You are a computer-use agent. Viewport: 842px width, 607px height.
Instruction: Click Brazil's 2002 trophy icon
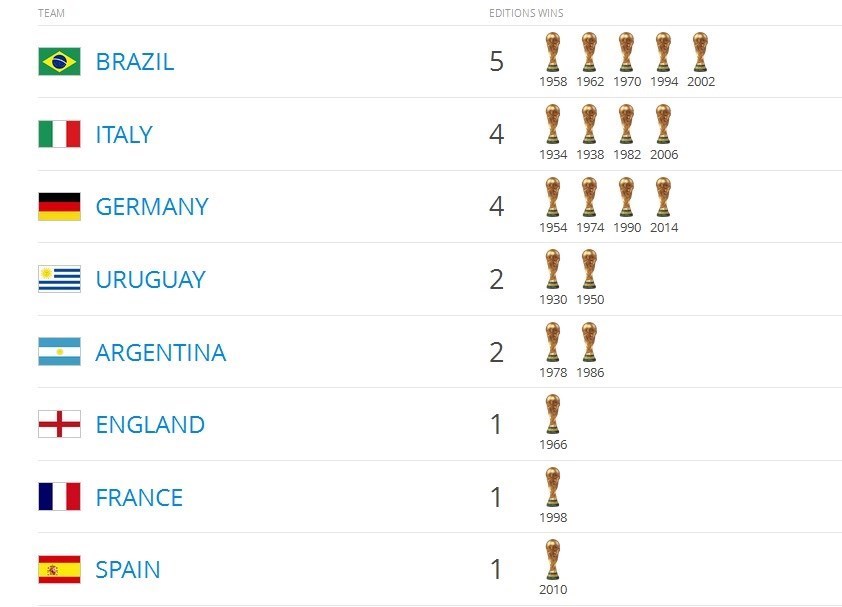coord(700,52)
